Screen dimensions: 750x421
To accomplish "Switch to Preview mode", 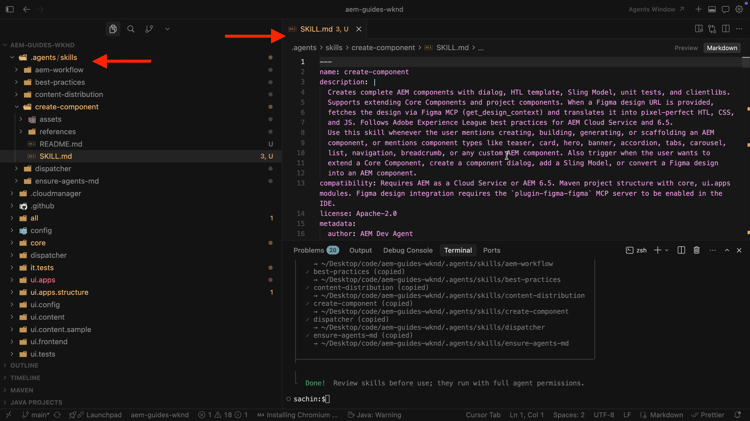I will pos(686,48).
